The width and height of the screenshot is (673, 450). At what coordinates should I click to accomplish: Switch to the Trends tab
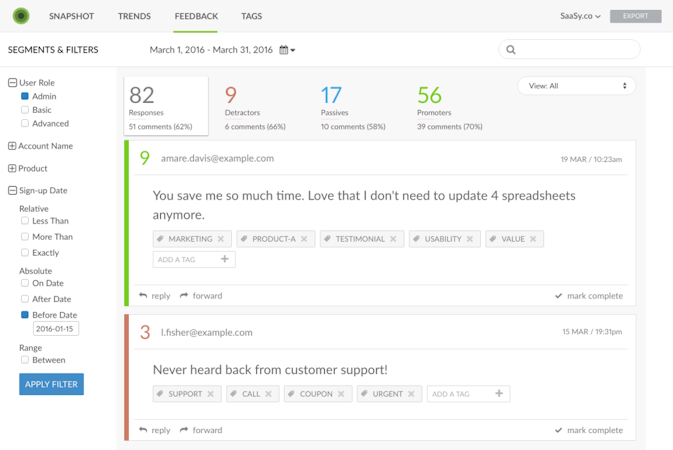coord(134,17)
